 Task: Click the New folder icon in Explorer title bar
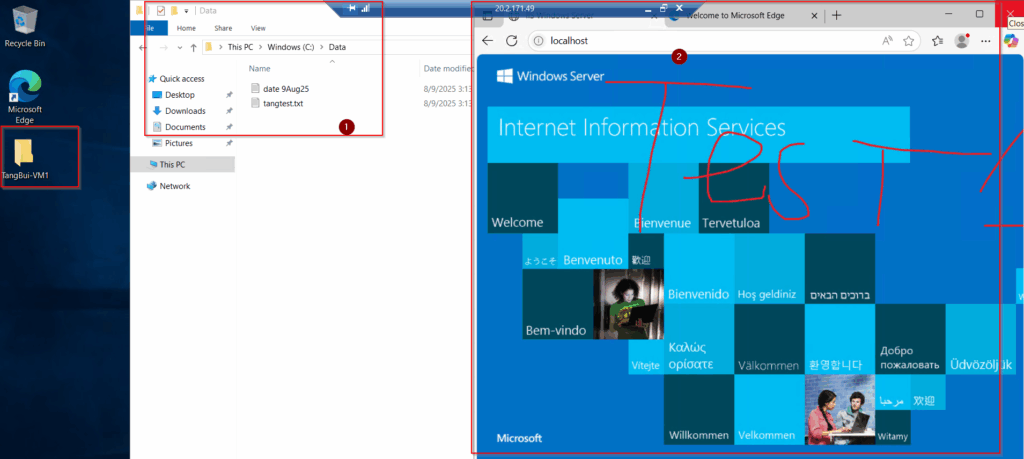coord(174,10)
